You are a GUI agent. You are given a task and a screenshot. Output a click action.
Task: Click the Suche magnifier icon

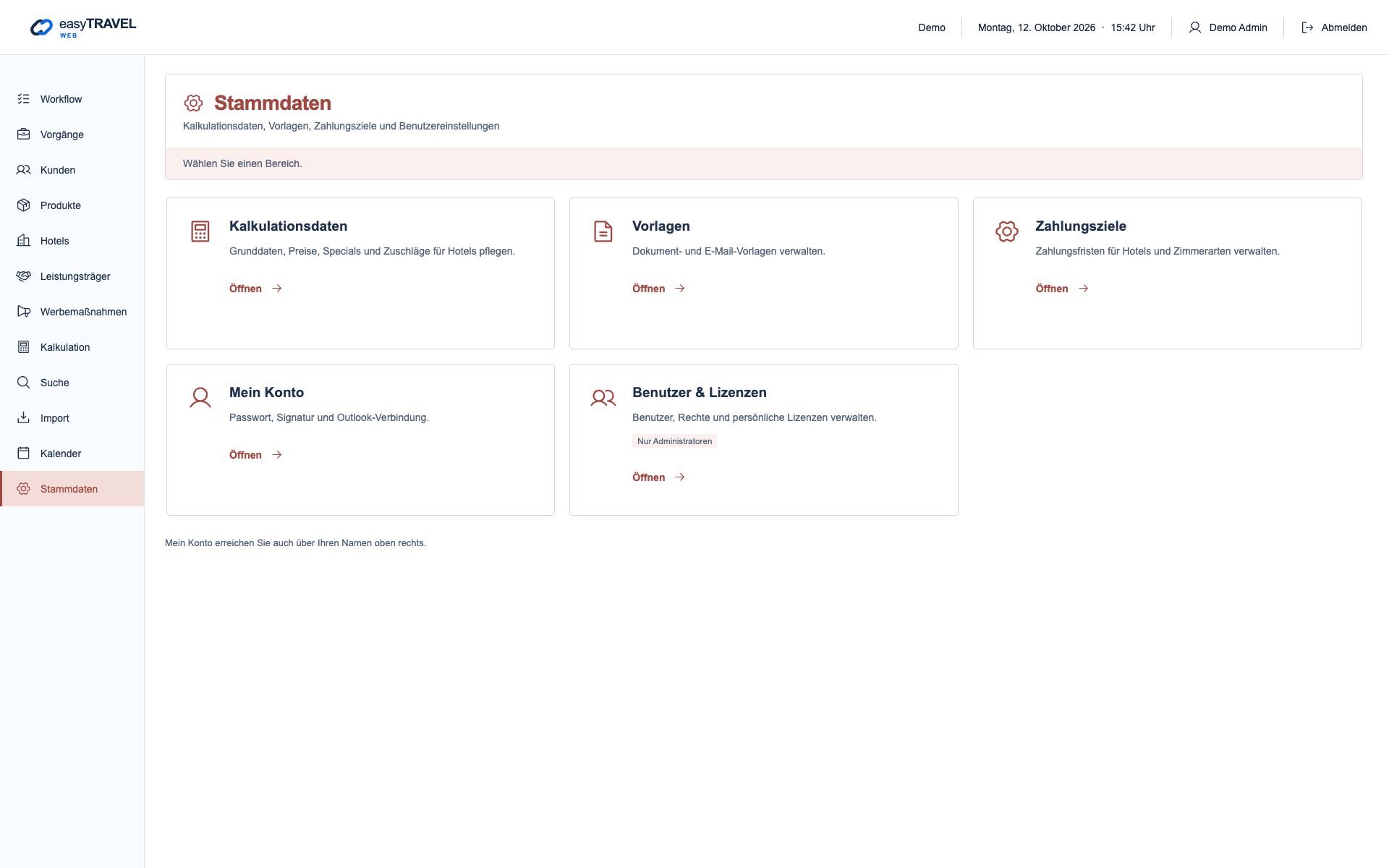pyautogui.click(x=24, y=383)
